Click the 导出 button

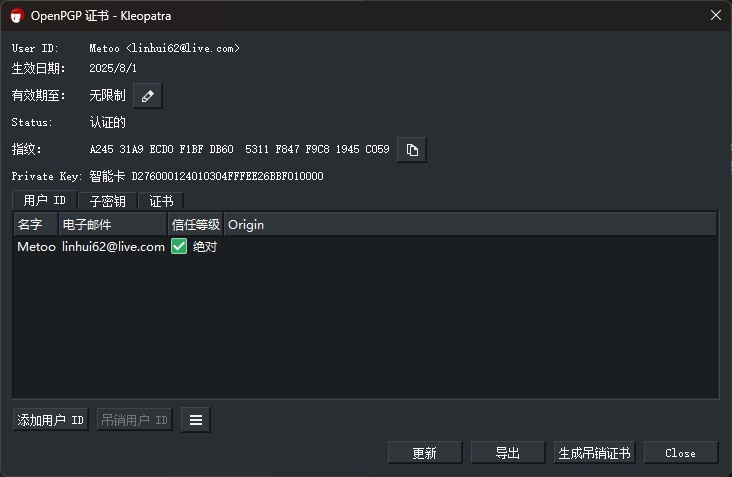point(508,453)
